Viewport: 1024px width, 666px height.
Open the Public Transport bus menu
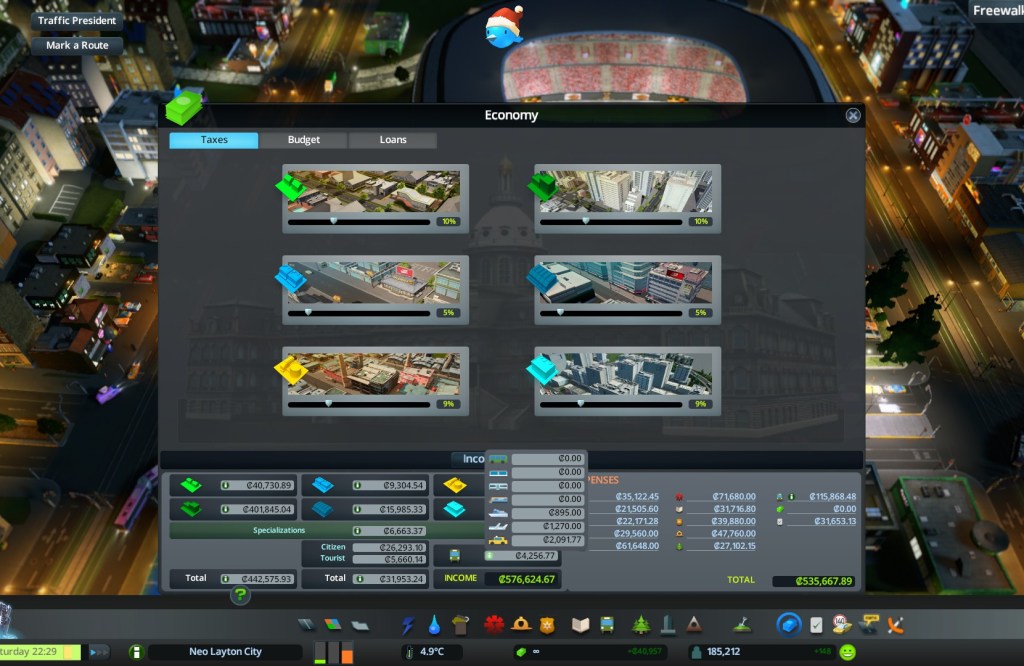point(606,625)
